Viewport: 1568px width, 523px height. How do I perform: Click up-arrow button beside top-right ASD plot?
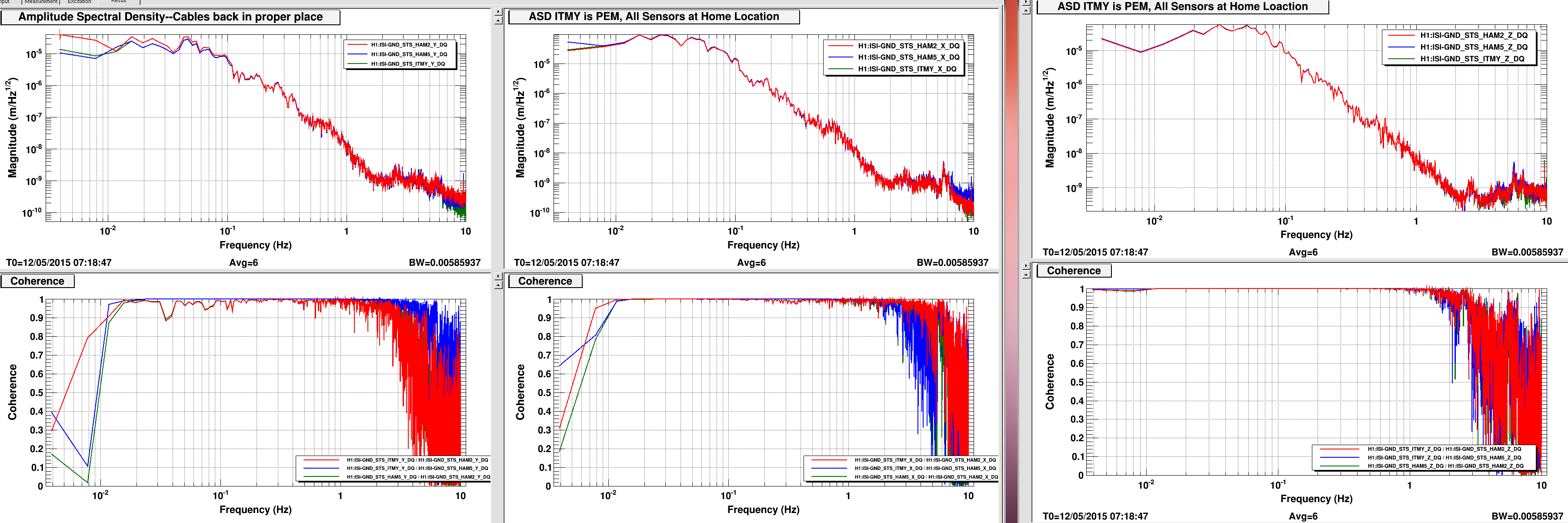coord(1026,10)
